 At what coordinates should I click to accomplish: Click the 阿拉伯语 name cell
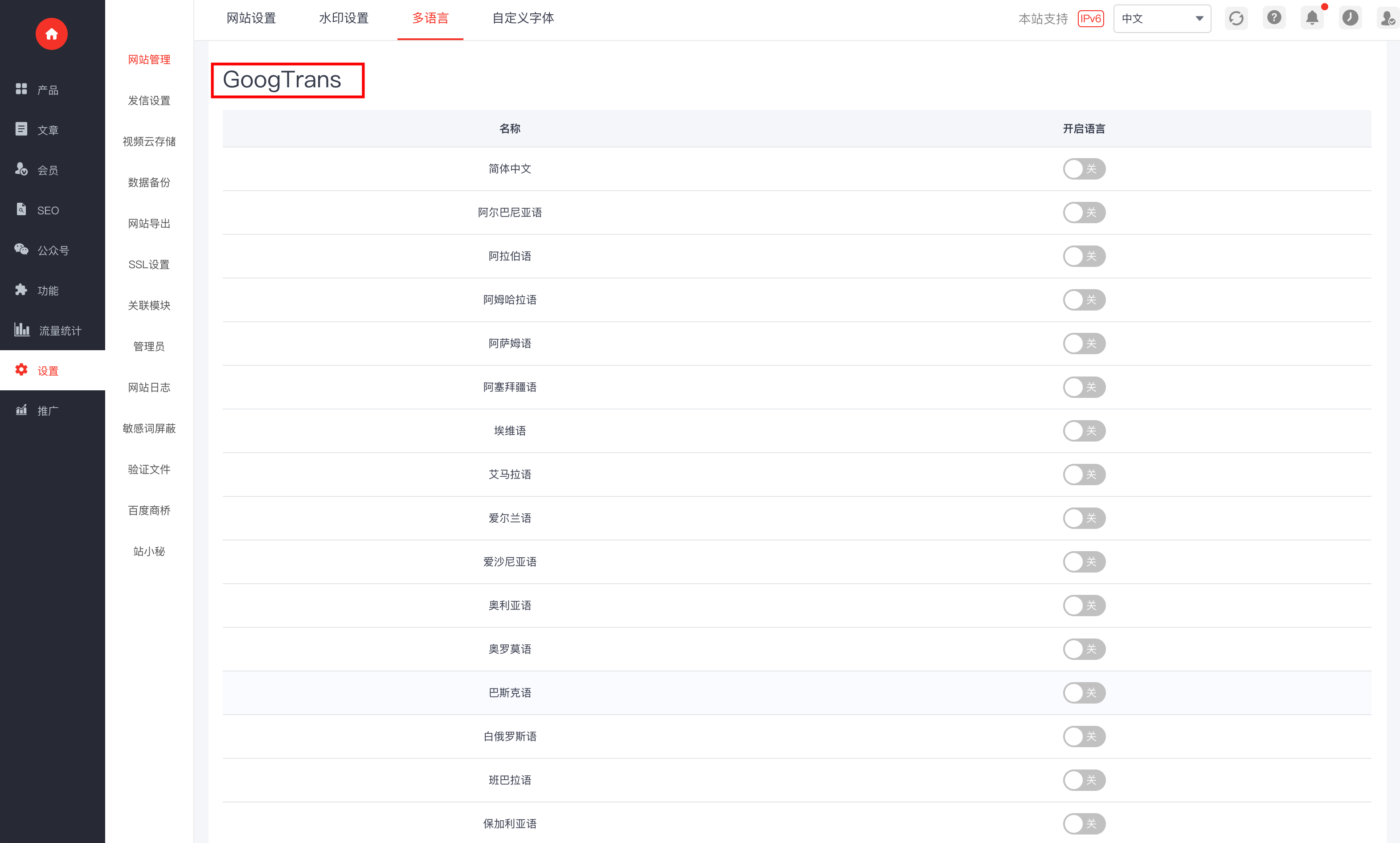509,256
